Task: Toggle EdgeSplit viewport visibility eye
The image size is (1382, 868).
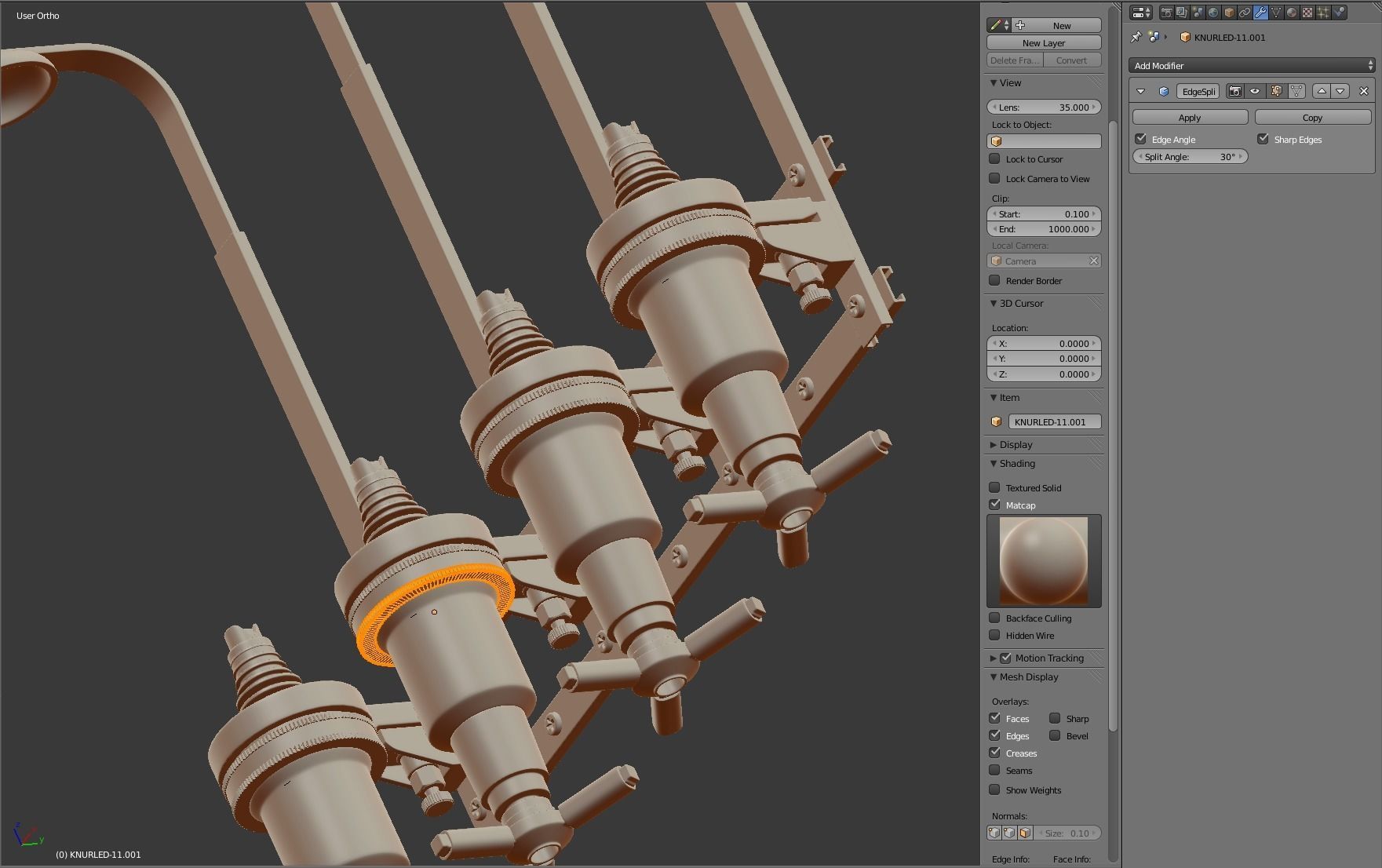Action: pos(1255,91)
